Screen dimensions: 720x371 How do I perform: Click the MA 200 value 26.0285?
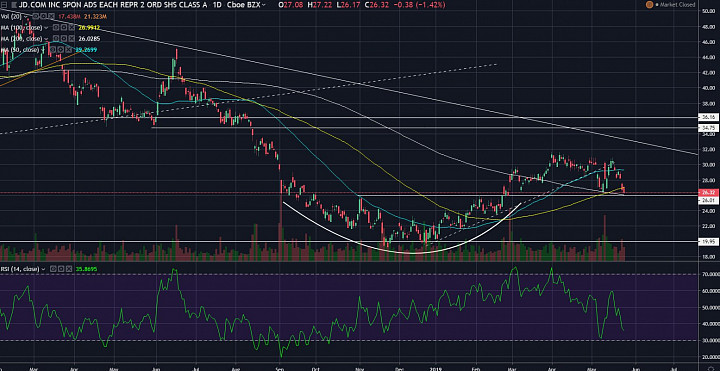[89, 39]
